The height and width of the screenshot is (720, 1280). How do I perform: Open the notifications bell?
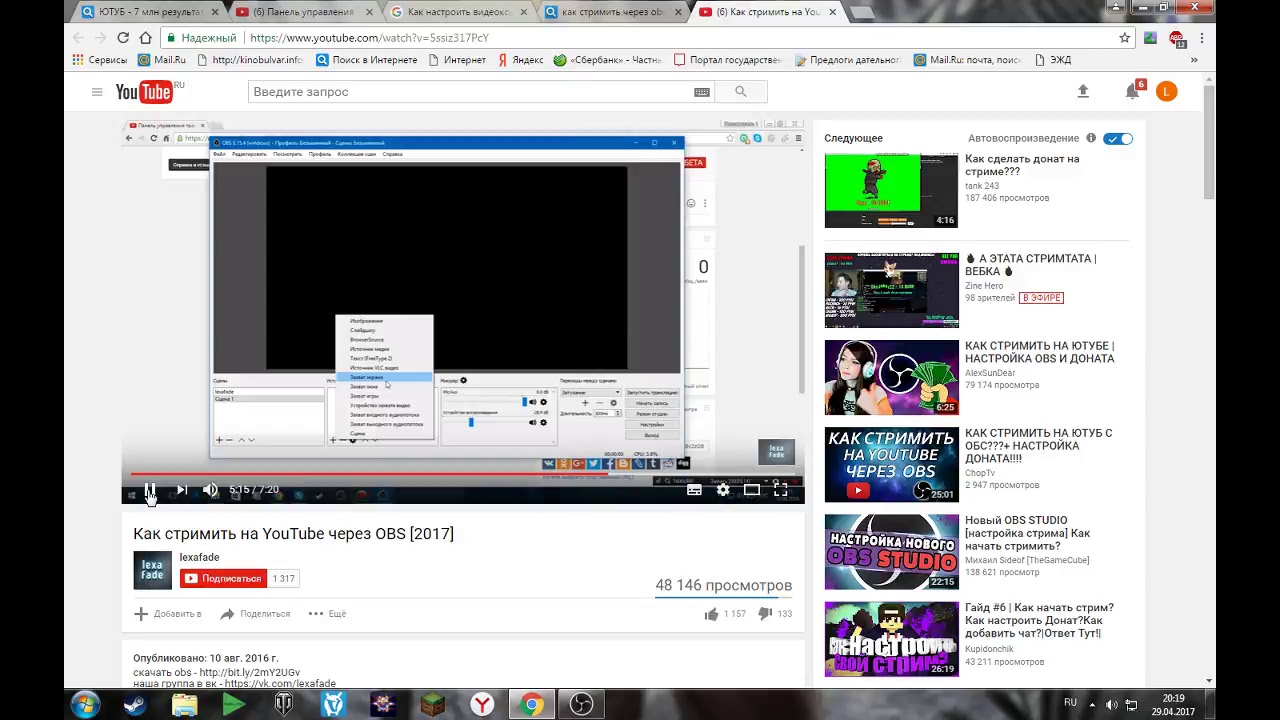[x=1133, y=92]
